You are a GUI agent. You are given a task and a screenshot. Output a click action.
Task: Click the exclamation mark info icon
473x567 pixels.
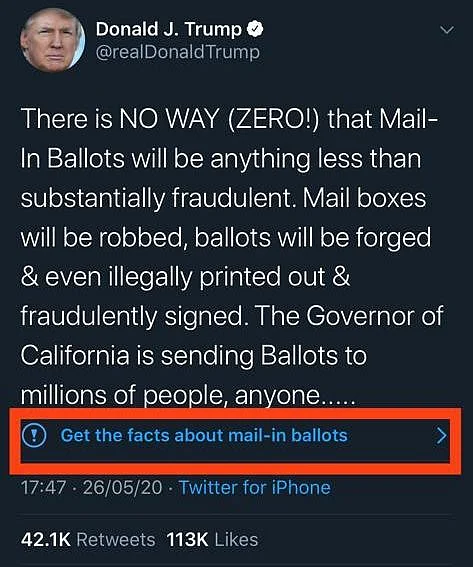click(x=34, y=436)
